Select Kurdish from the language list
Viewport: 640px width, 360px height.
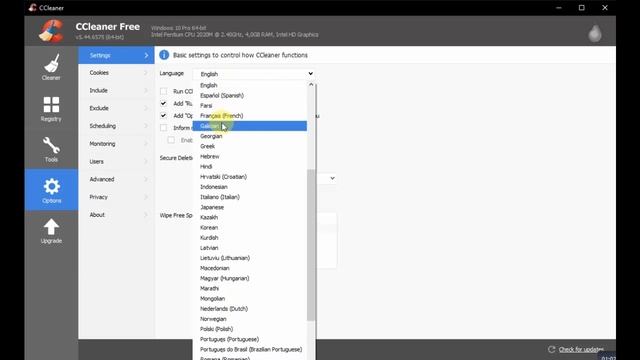coord(250,238)
